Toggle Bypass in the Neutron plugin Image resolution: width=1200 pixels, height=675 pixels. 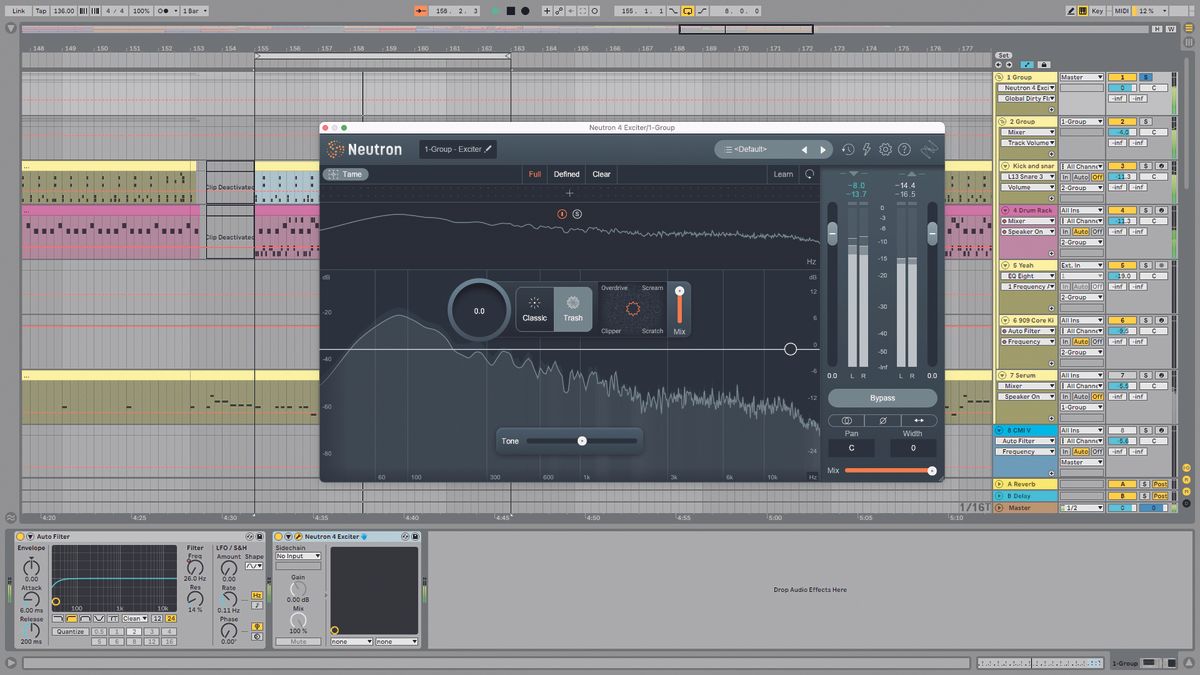tap(883, 397)
